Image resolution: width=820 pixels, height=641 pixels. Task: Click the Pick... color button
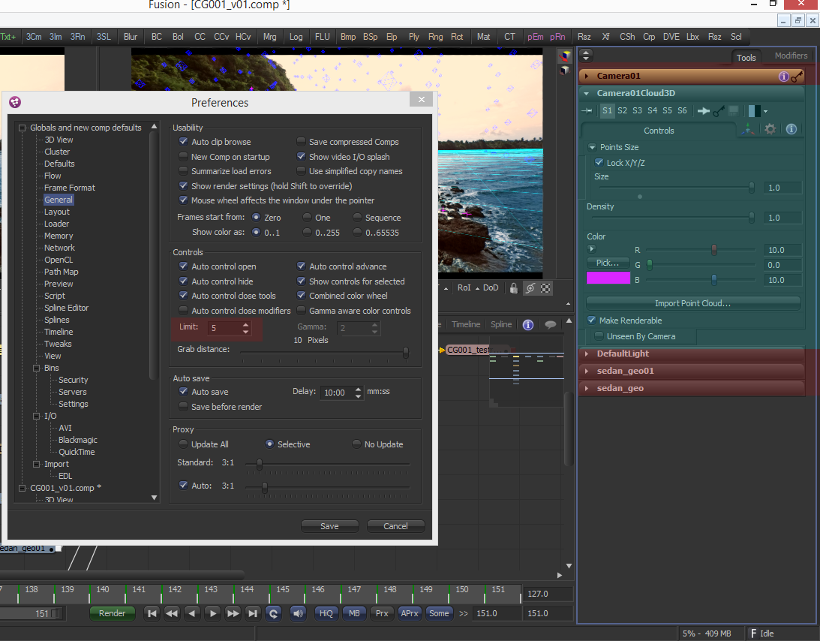(x=608, y=263)
